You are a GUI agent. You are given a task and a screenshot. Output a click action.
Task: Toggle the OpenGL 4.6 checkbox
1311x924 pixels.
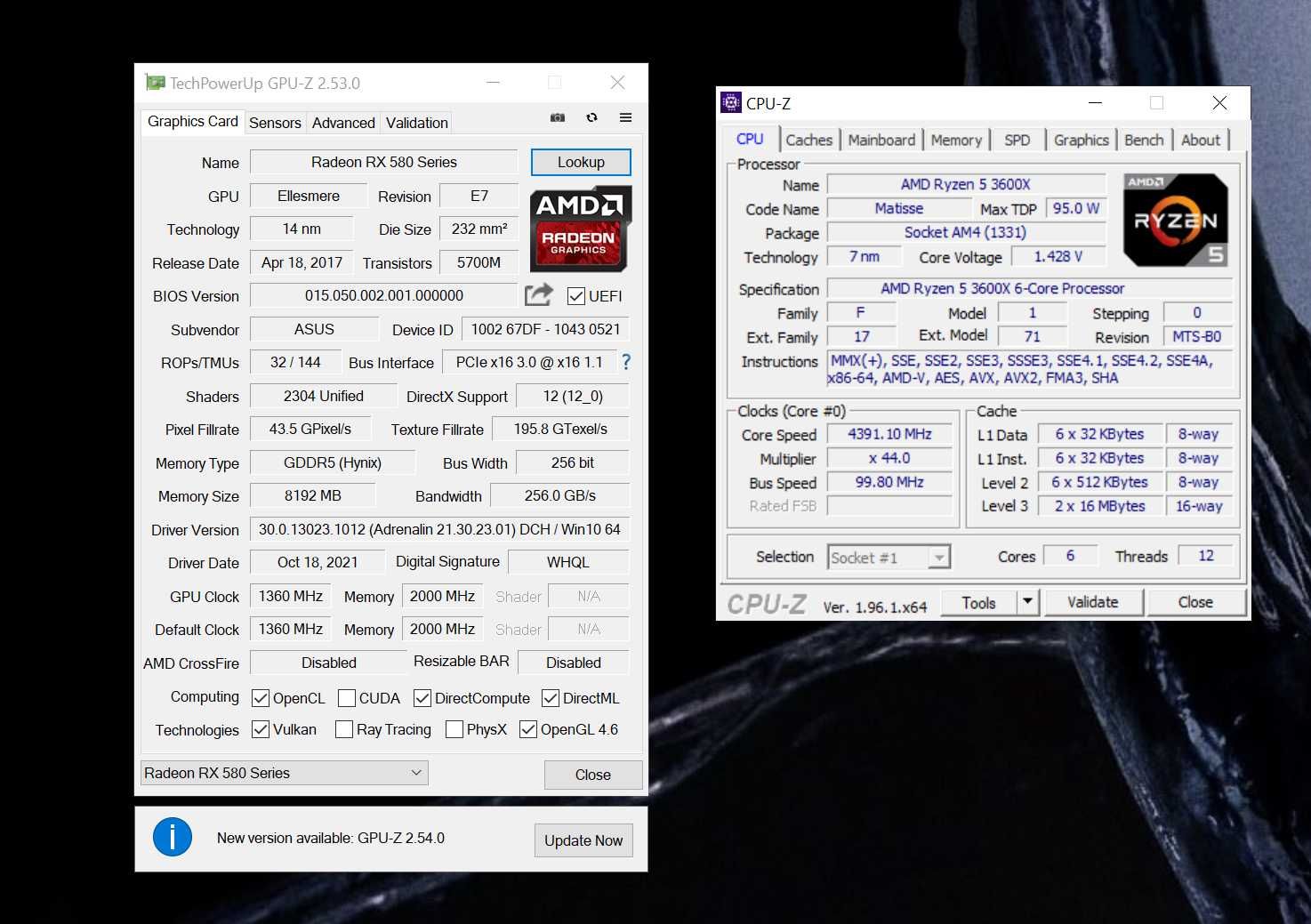pos(528,729)
